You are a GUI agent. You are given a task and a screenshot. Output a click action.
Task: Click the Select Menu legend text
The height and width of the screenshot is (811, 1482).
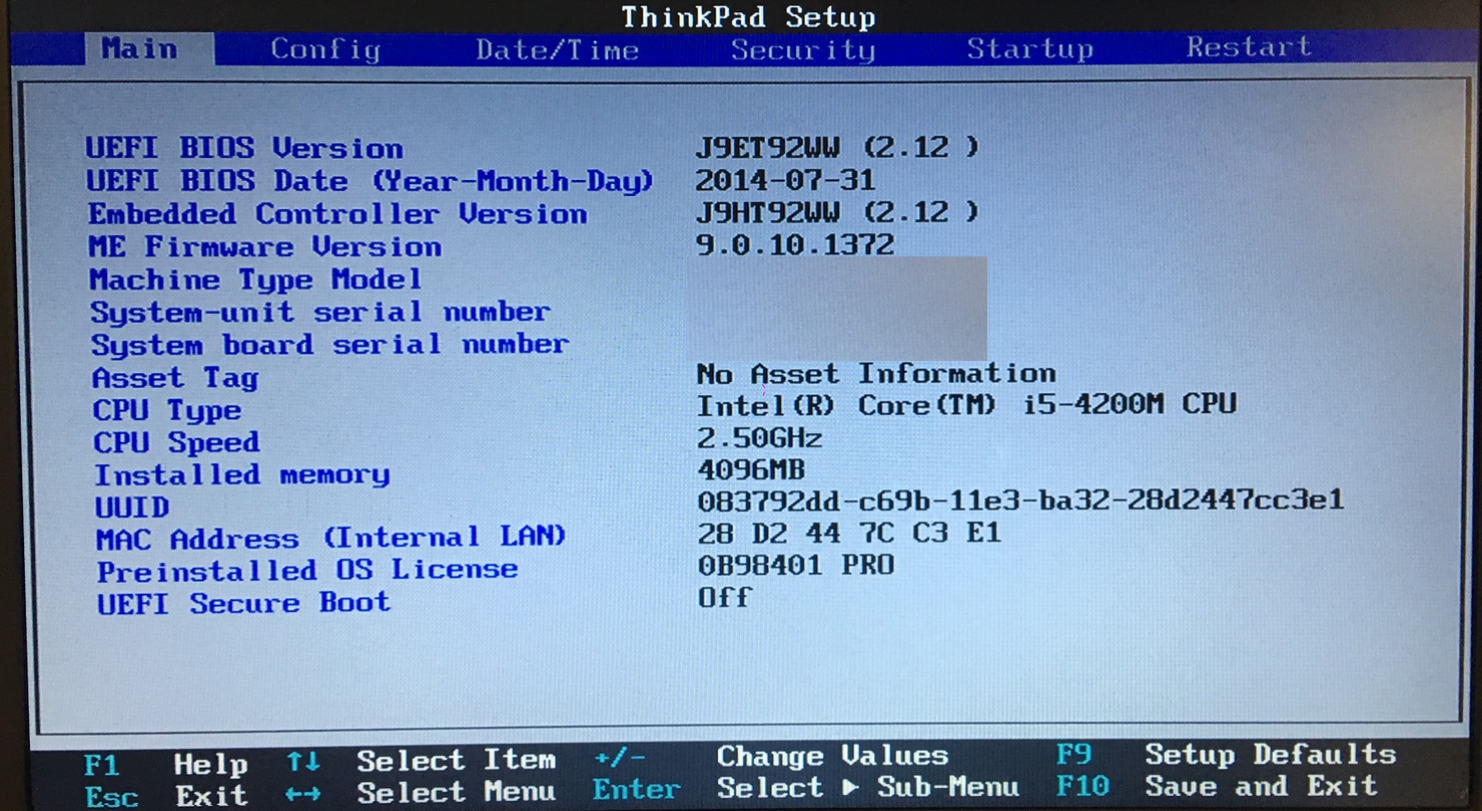456,792
